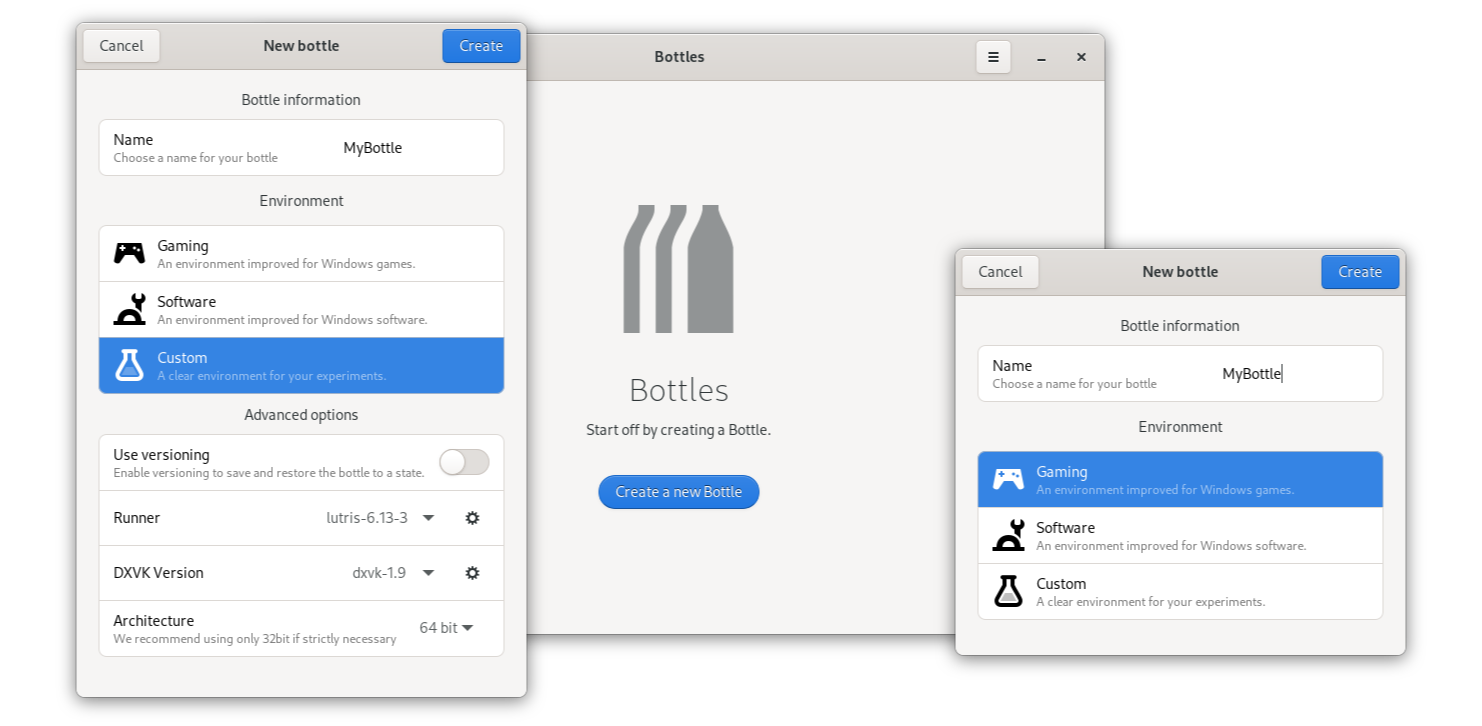Enable the Use versioning switch
Image resolution: width=1482 pixels, height=726 pixels.
click(x=463, y=461)
